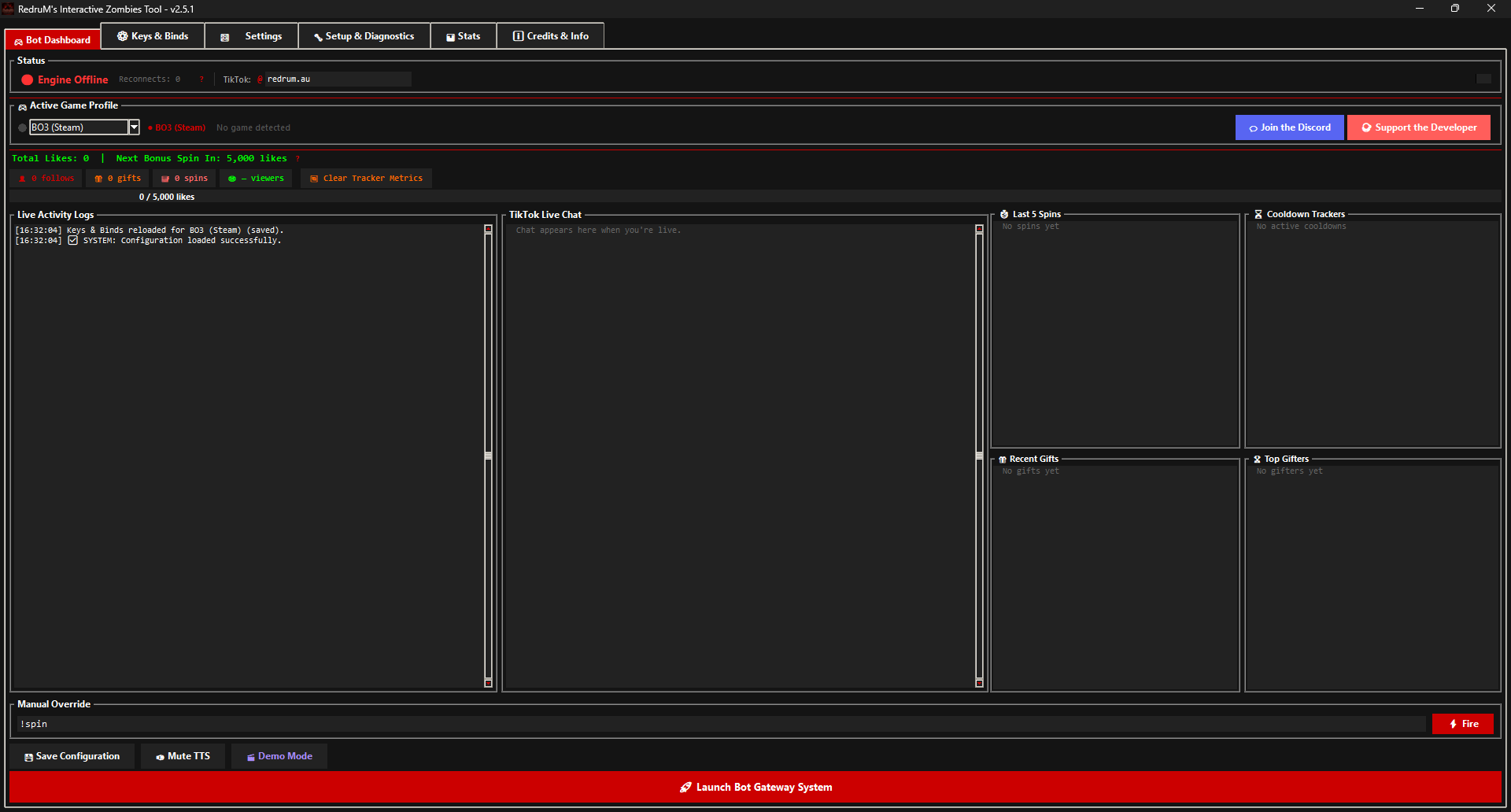Image resolution: width=1511 pixels, height=812 pixels.
Task: Go to Setup & Diagnostics tab
Action: (364, 36)
